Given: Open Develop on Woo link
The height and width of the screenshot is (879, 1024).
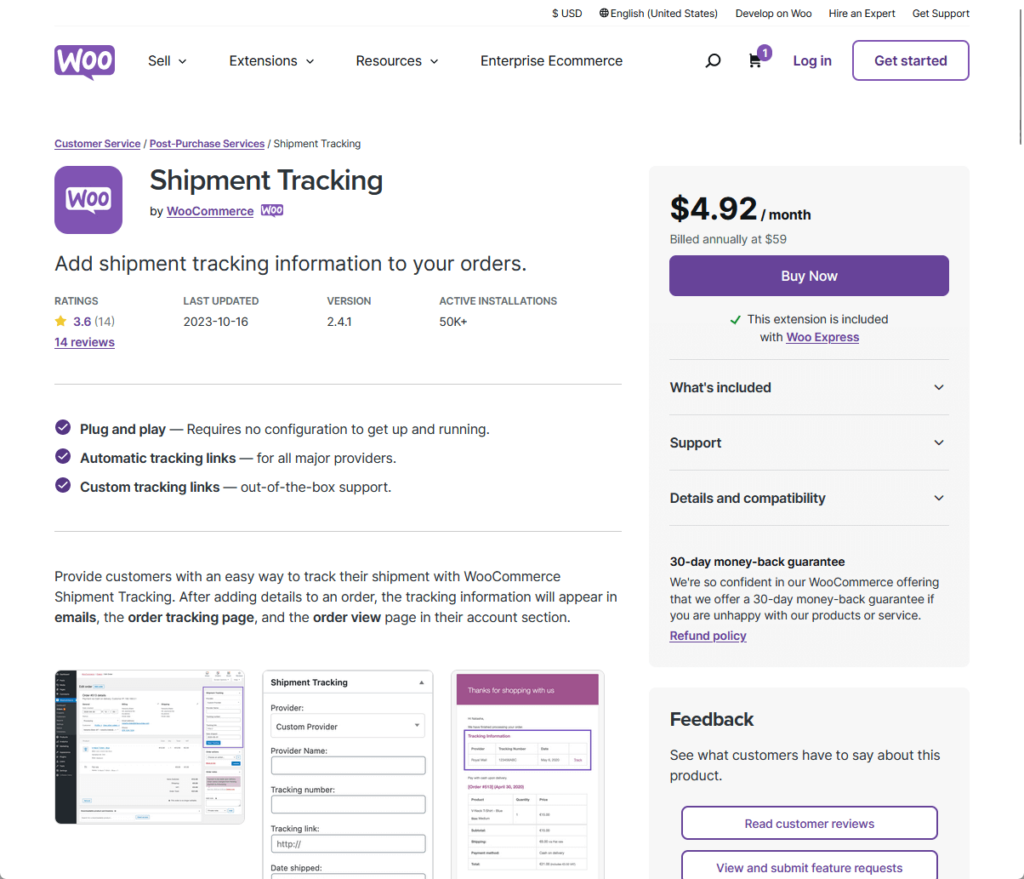Looking at the screenshot, I should (773, 13).
